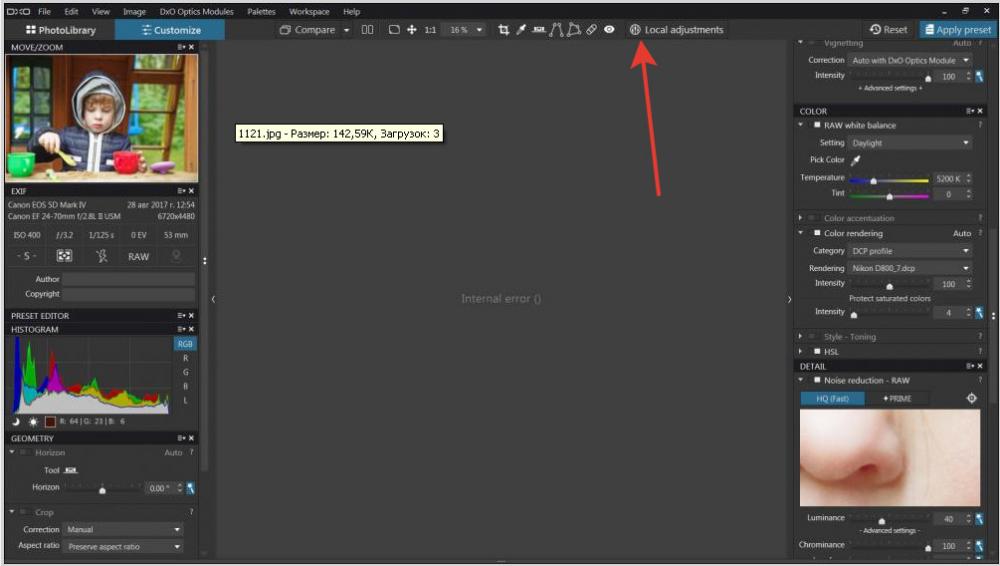Expand the Style - Toning section
The height and width of the screenshot is (566, 1000).
point(800,336)
